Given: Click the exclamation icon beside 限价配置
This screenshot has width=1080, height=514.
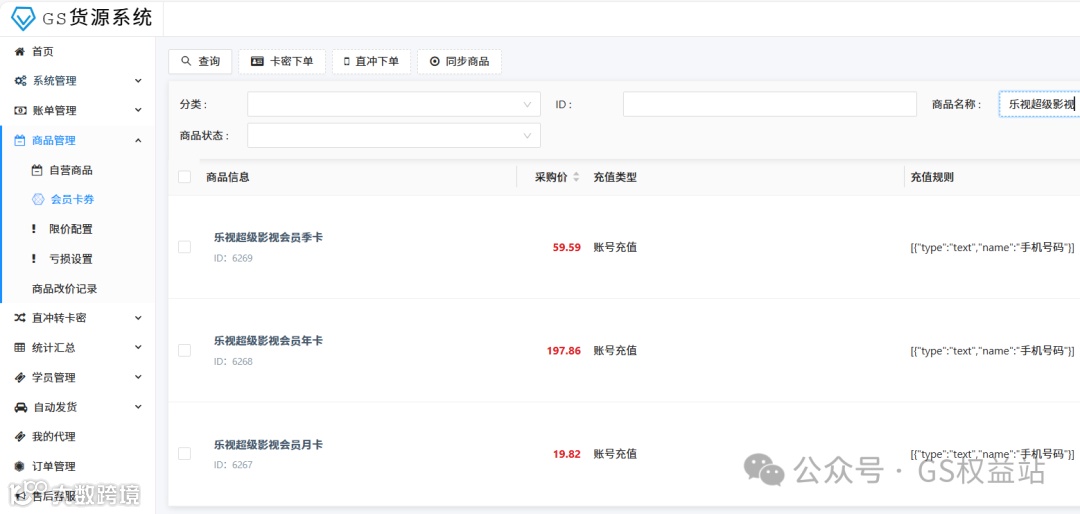Looking at the screenshot, I should 34,229.
